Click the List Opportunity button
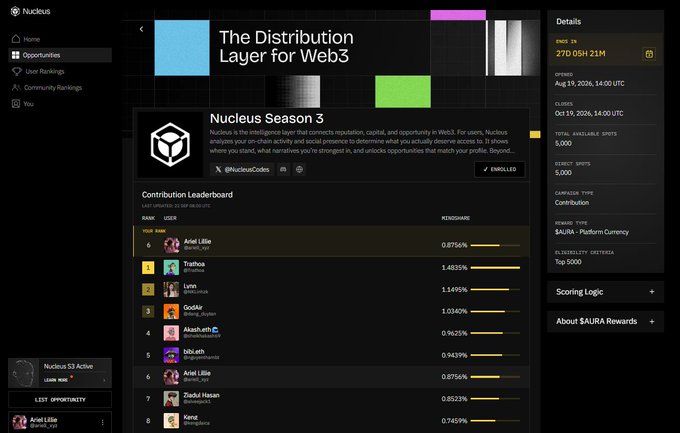Screen dimensions: 680x433 [60, 400]
